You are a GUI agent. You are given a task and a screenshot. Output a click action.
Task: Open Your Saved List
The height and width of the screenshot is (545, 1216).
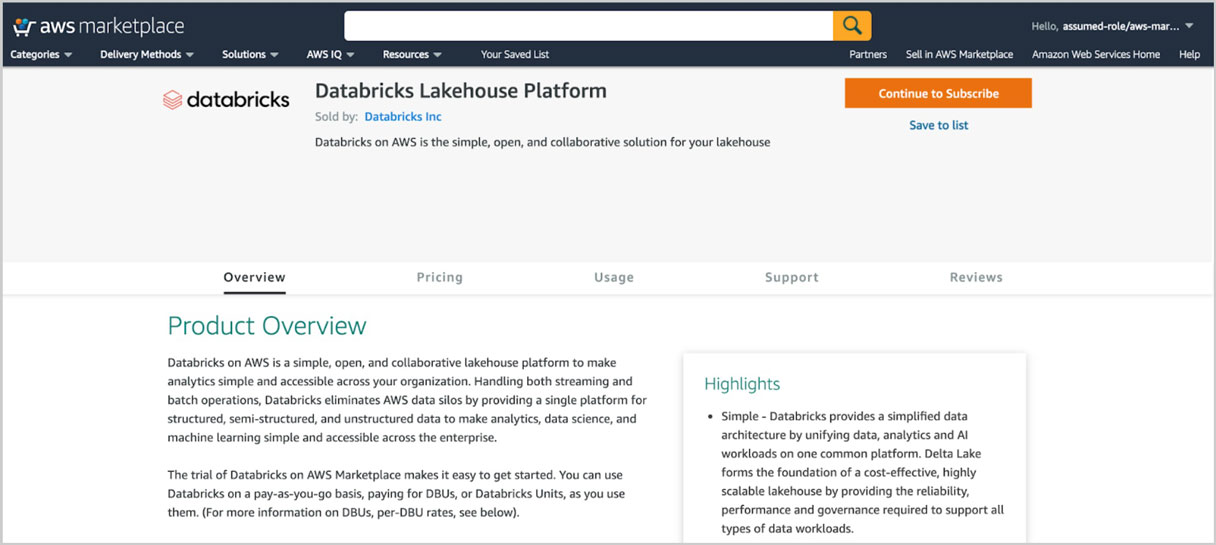click(x=515, y=55)
